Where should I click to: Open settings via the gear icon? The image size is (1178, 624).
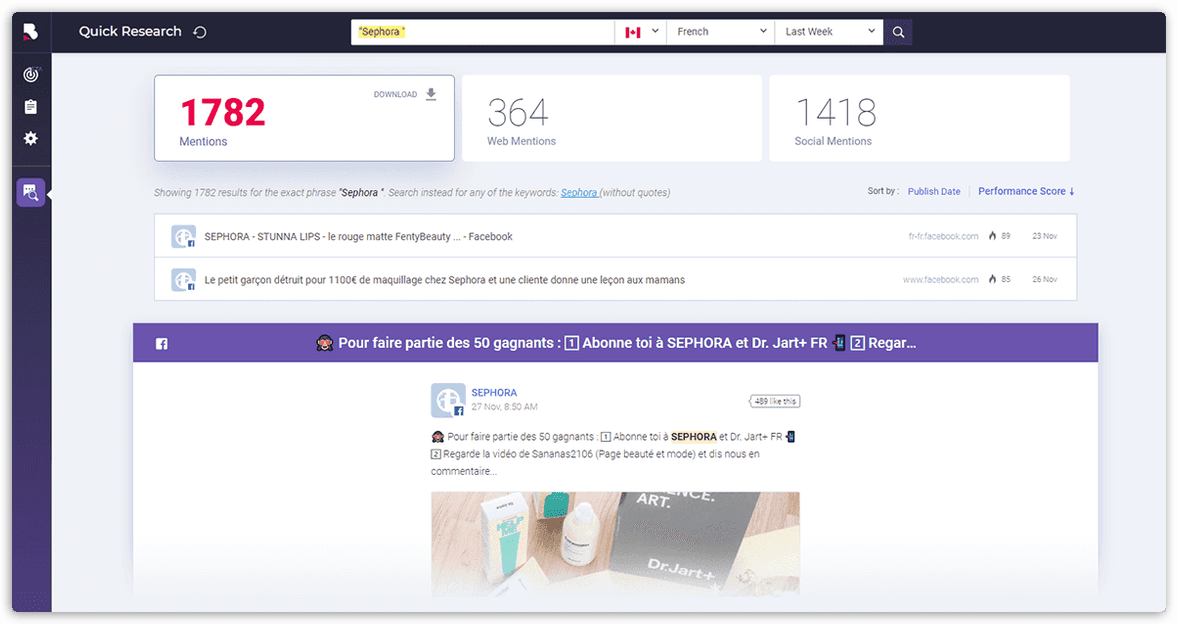tap(30, 138)
